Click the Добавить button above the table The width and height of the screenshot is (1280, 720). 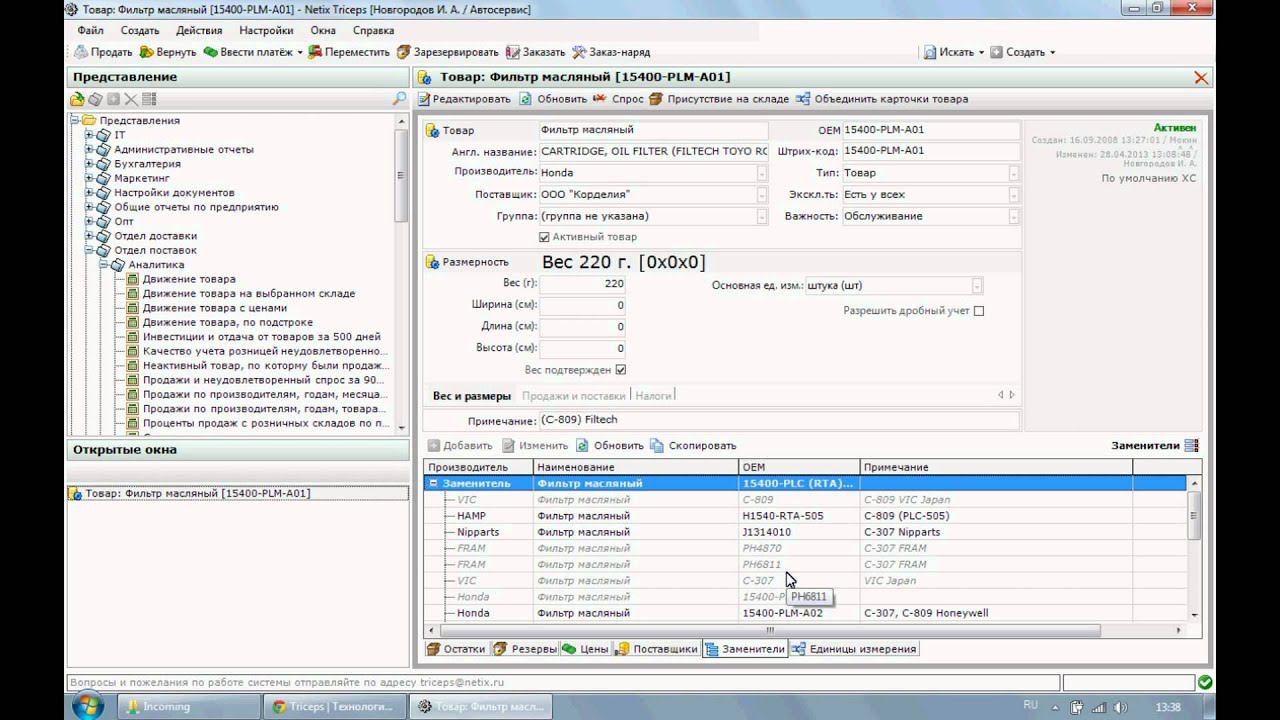point(460,446)
